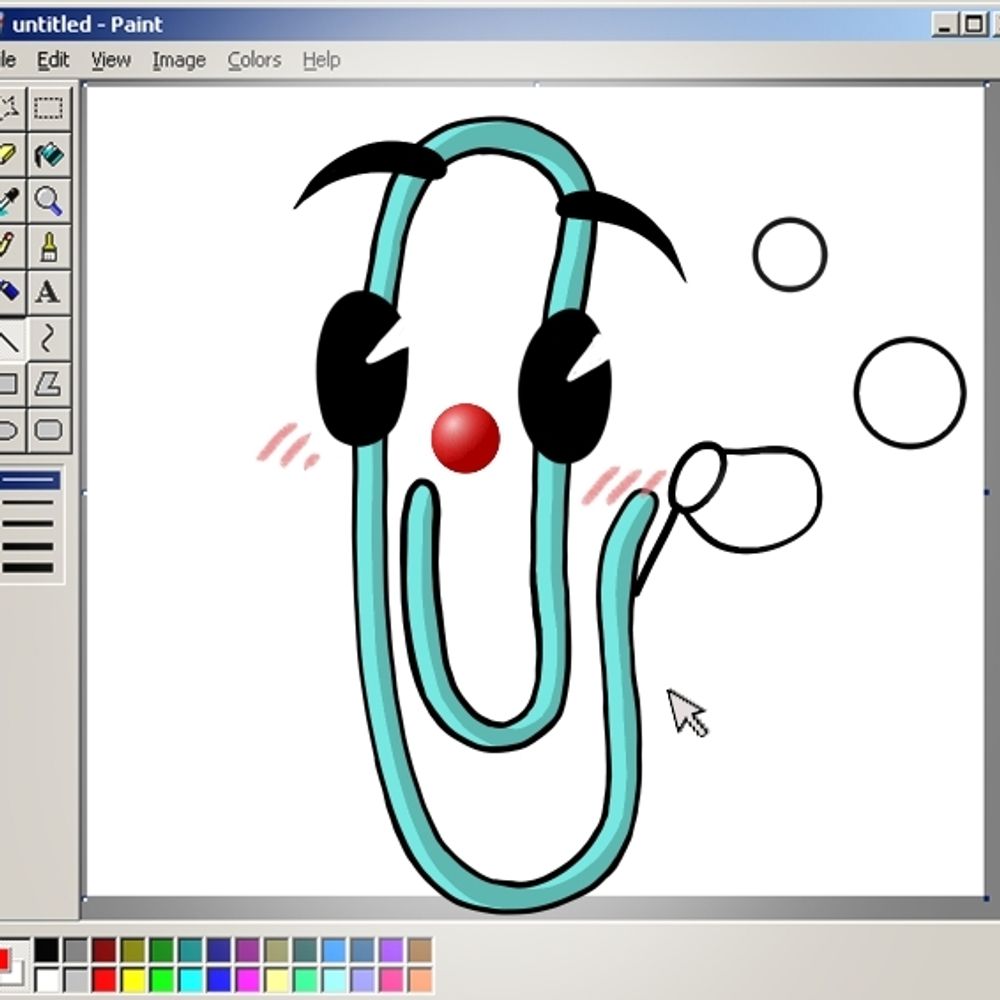Viewport: 1000px width, 1000px height.
Task: Click the foreground/background color indicator box
Action: click(x=13, y=965)
